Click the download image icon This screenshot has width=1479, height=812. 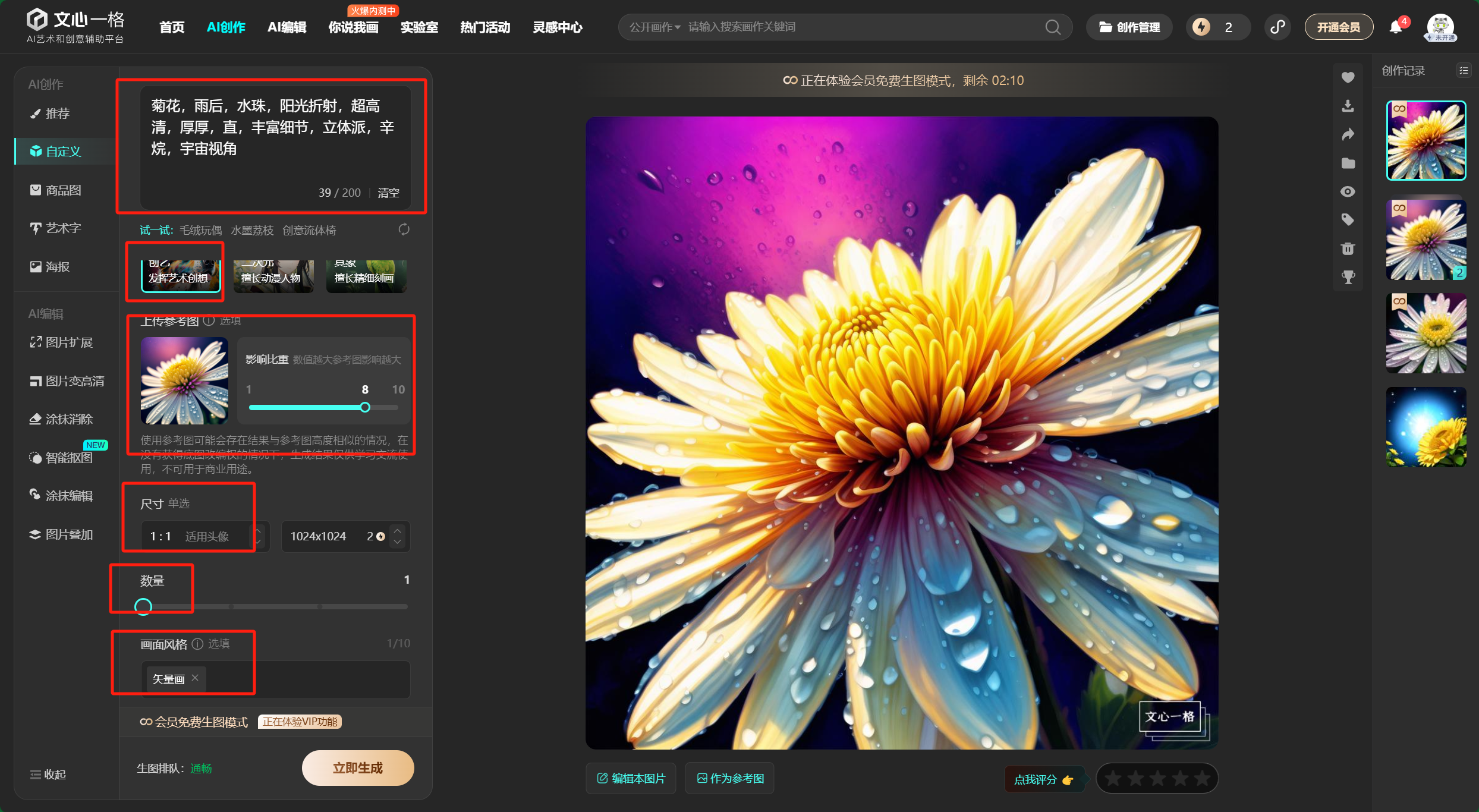(1348, 106)
